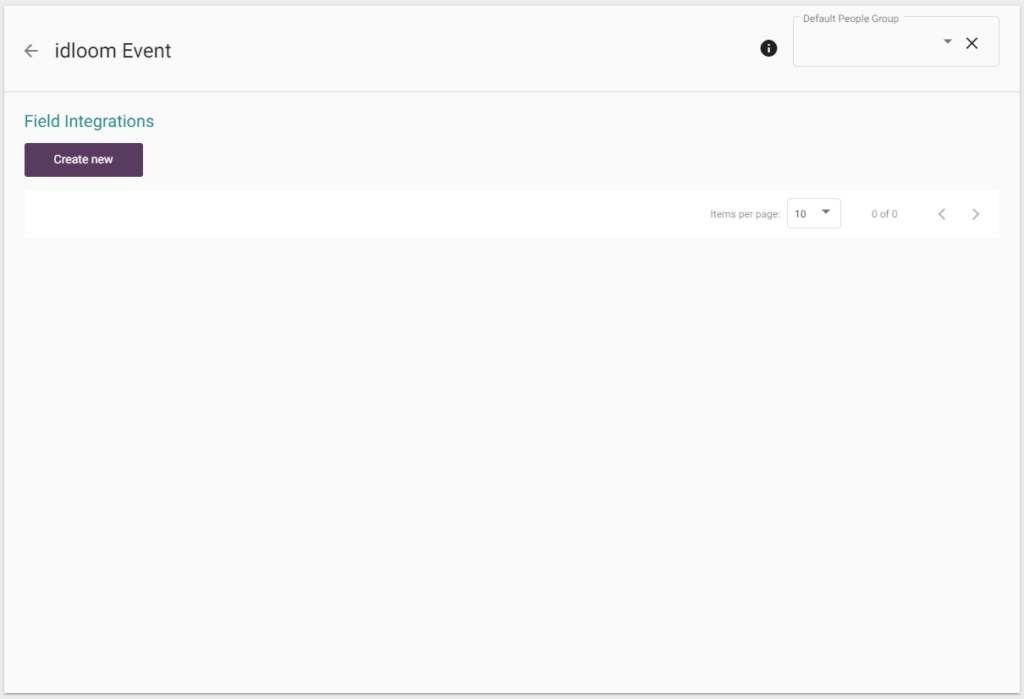Click the 0 of 0 range label
This screenshot has width=1024, height=699.
point(884,214)
